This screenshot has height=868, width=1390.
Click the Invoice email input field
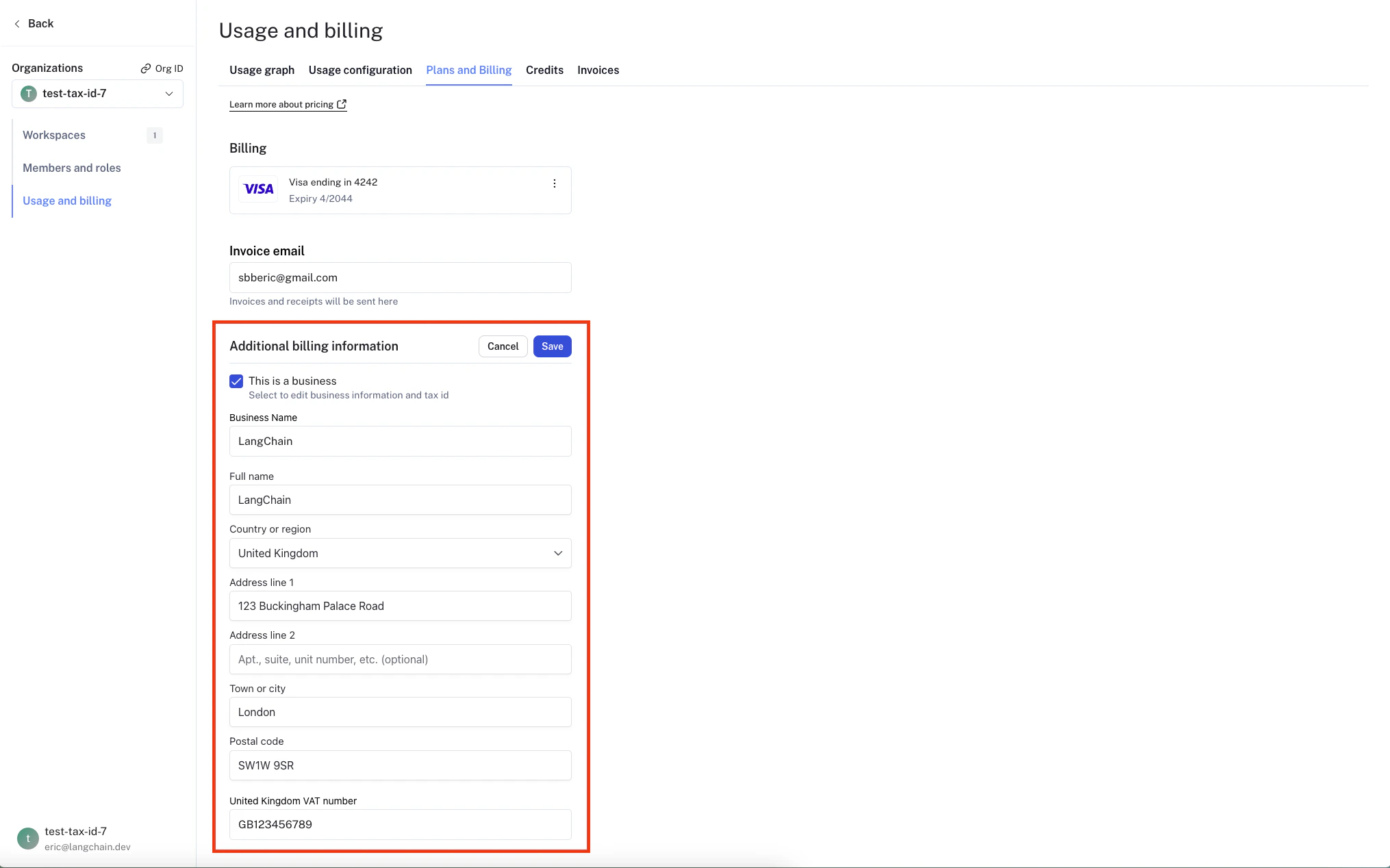click(400, 278)
